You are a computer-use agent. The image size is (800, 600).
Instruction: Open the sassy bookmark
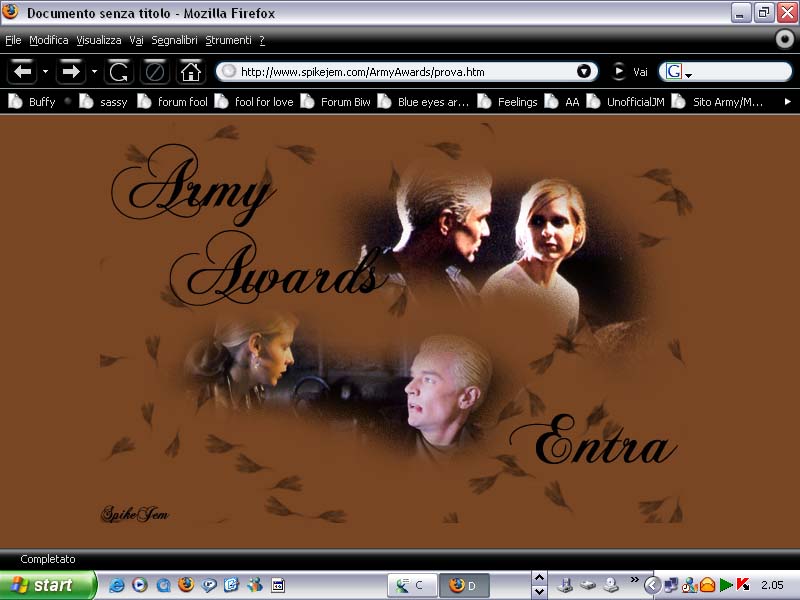click(x=103, y=102)
